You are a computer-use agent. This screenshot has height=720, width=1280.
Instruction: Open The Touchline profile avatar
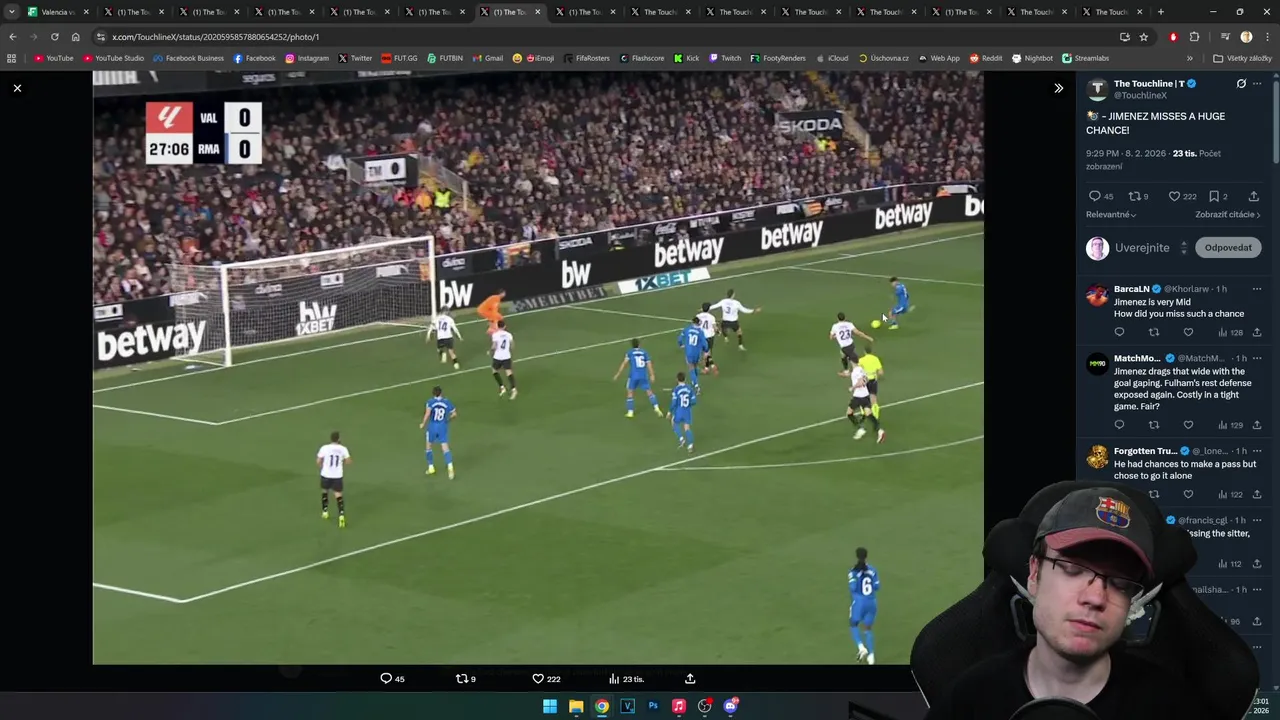[x=1097, y=89]
